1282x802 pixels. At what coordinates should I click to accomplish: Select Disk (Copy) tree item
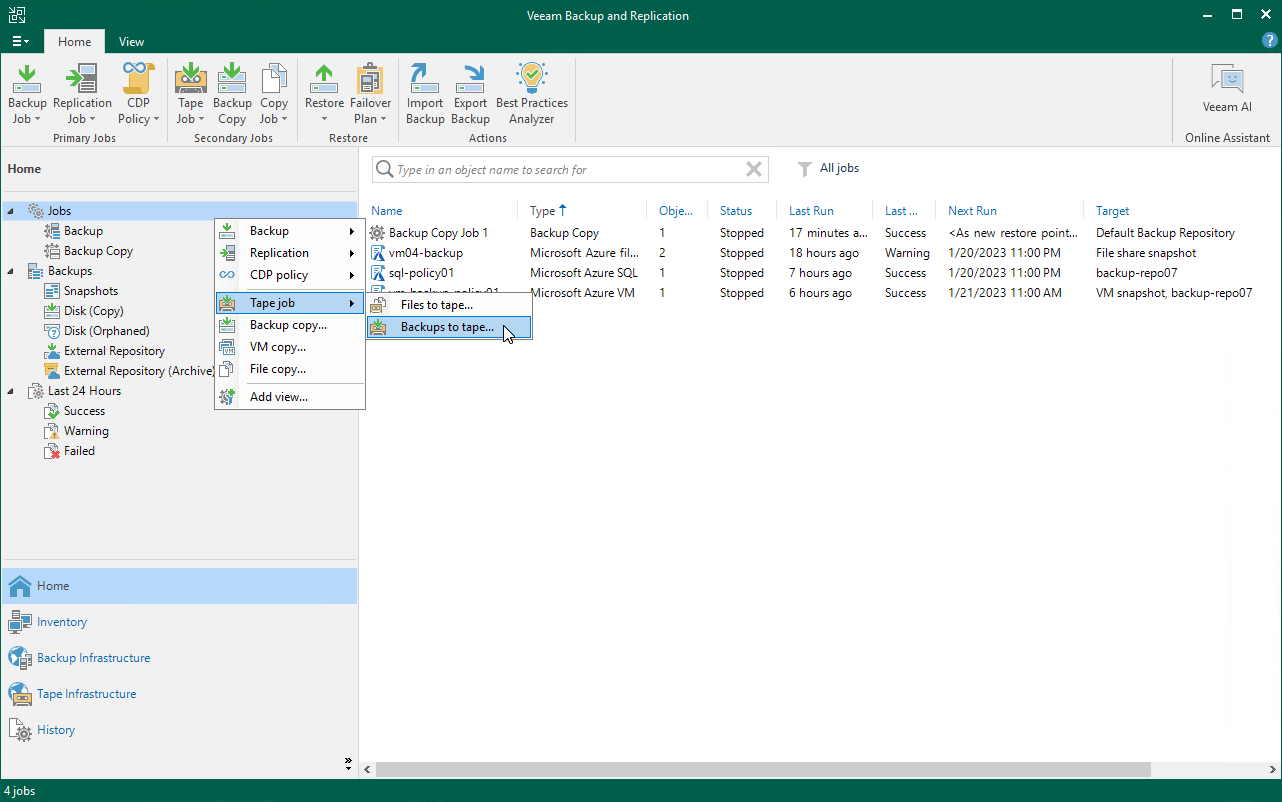pyautogui.click(x=94, y=311)
